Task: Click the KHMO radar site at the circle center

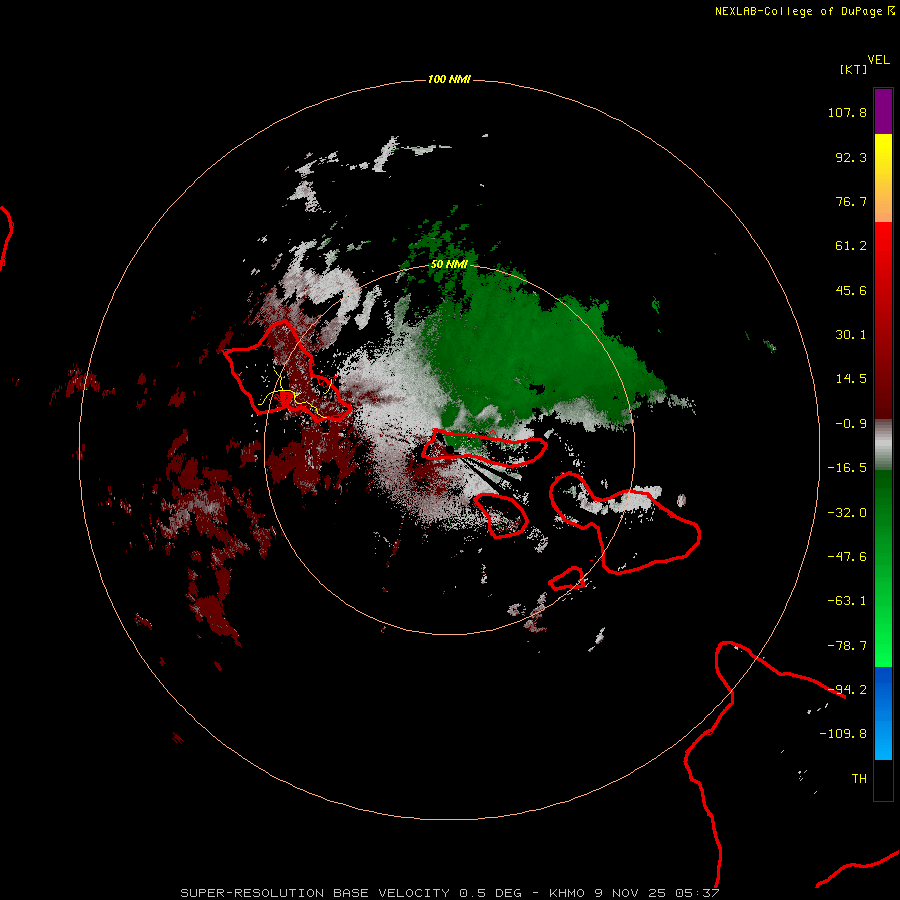Action: tap(449, 449)
